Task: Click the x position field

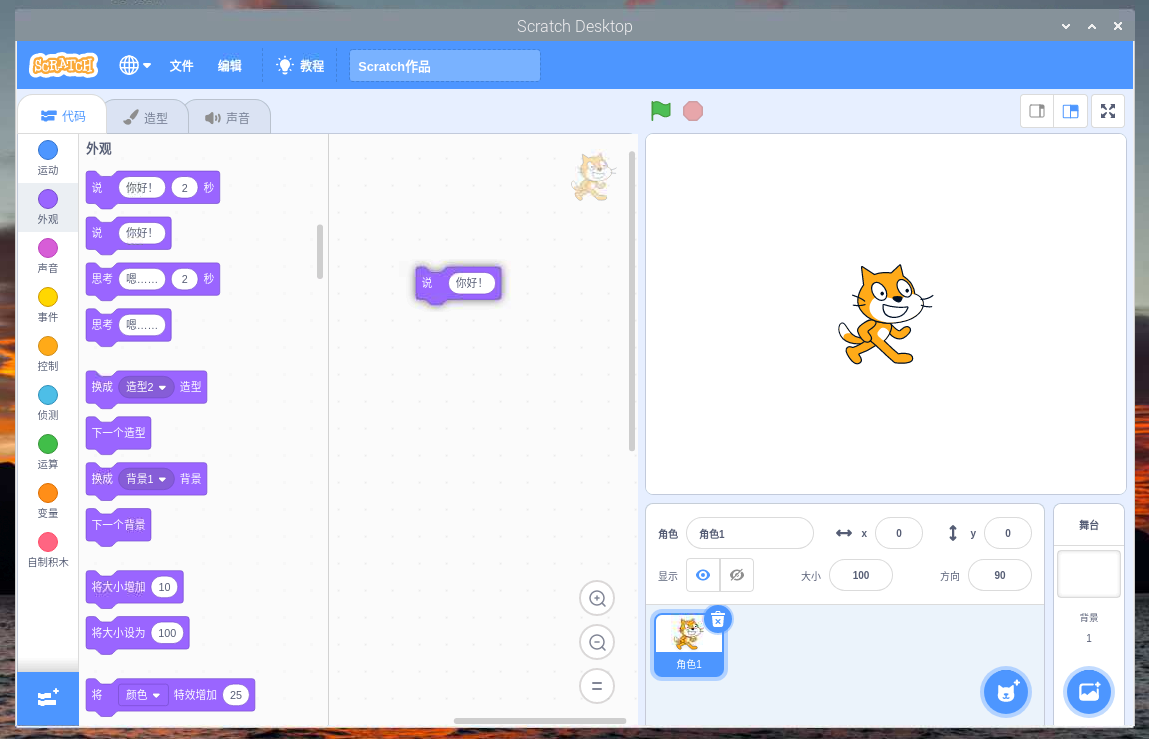Action: pyautogui.click(x=898, y=533)
